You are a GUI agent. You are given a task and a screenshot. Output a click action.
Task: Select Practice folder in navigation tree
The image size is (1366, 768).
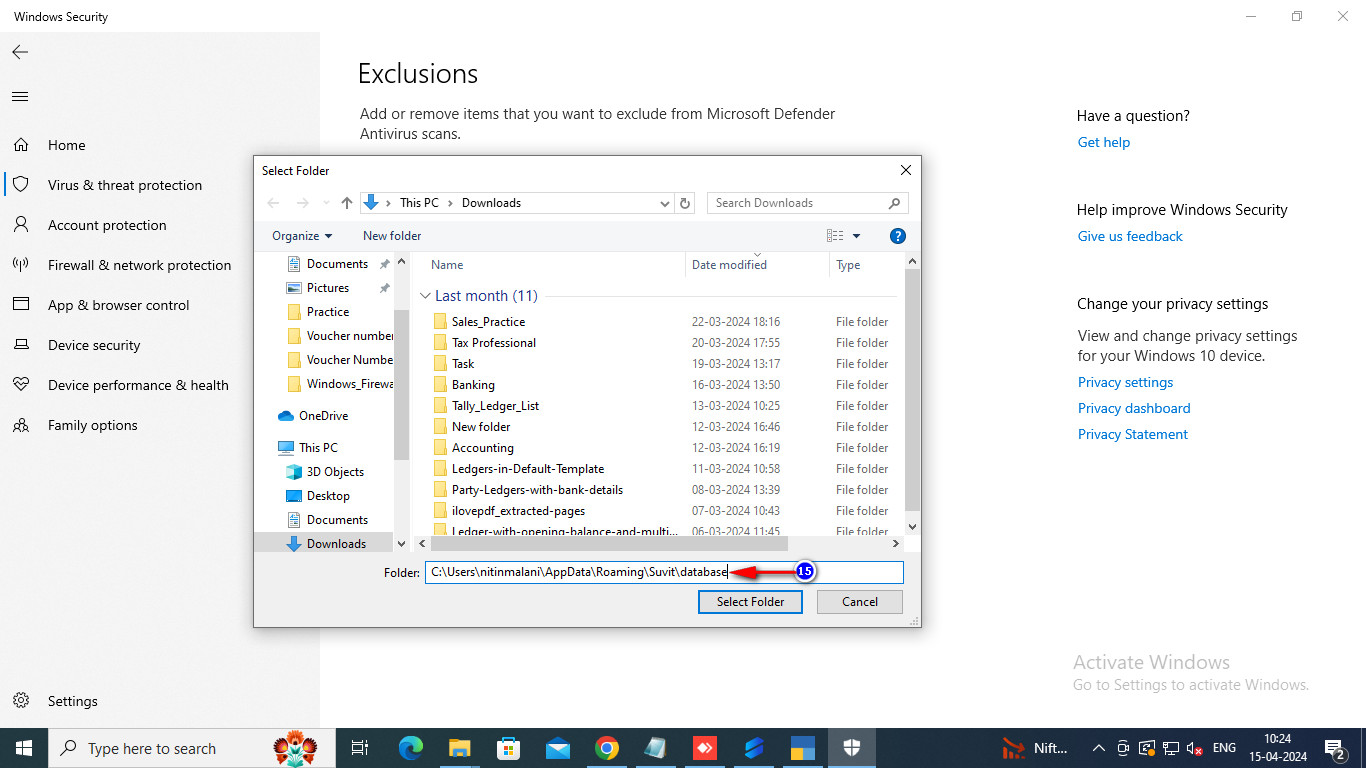327,312
